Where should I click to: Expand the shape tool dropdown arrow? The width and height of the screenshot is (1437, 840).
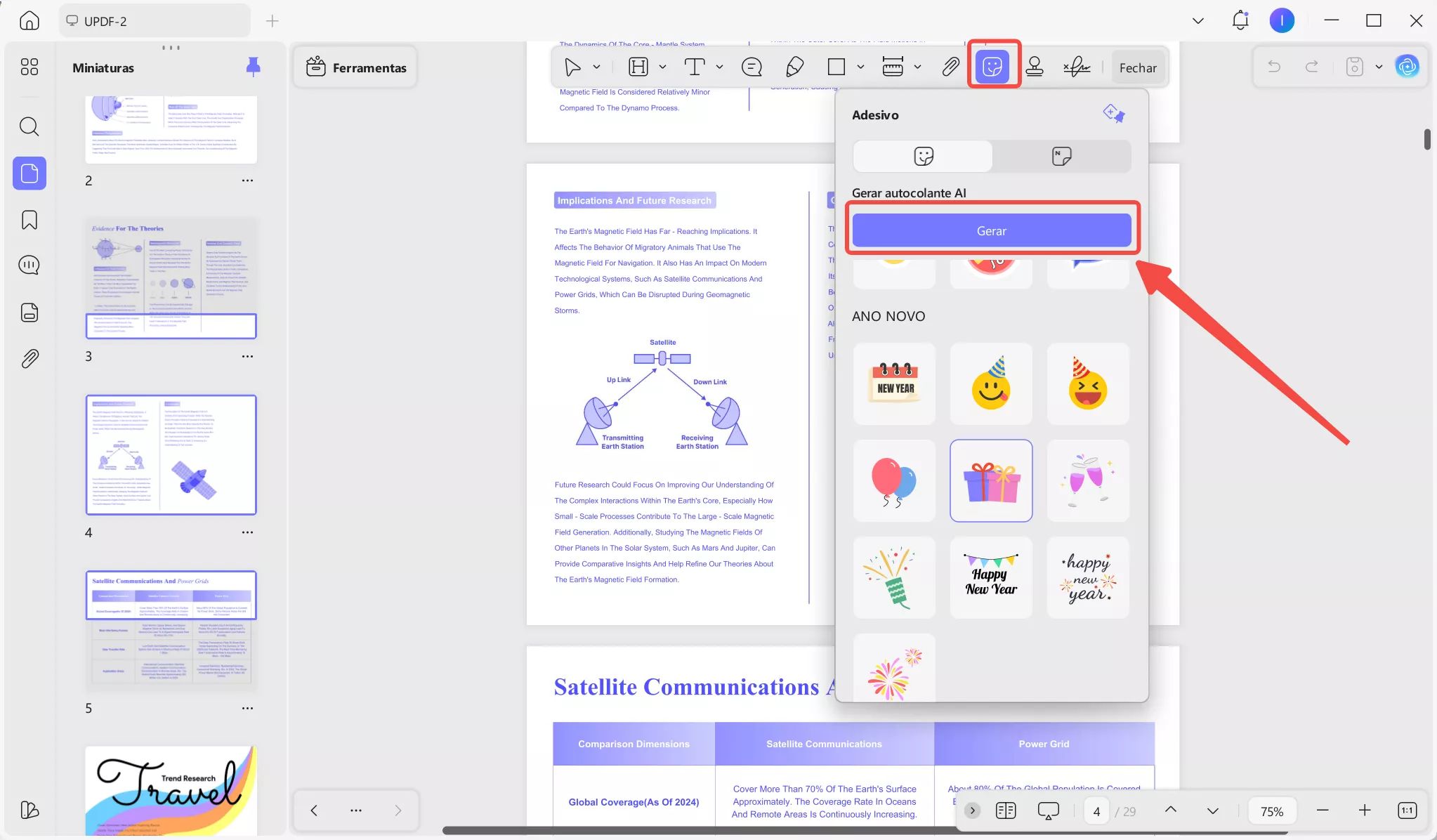(x=860, y=67)
